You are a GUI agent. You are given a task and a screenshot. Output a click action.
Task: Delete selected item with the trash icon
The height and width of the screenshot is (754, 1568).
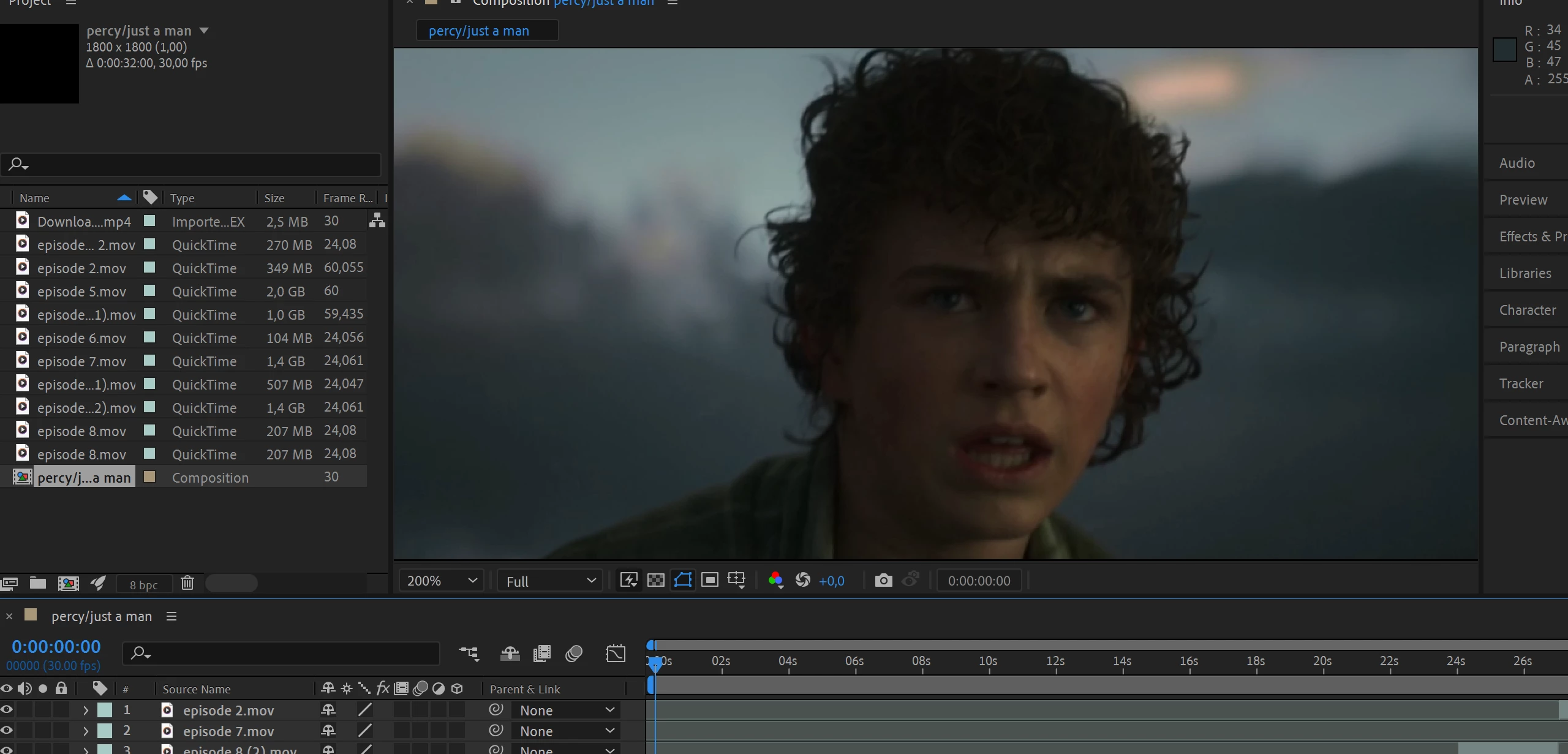click(187, 583)
